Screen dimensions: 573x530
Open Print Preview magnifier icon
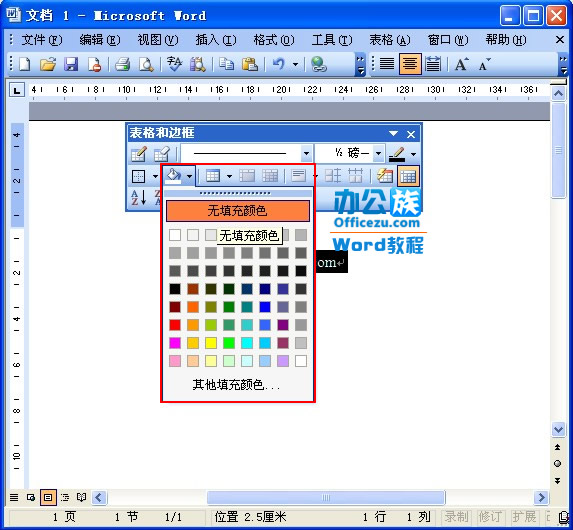point(146,64)
